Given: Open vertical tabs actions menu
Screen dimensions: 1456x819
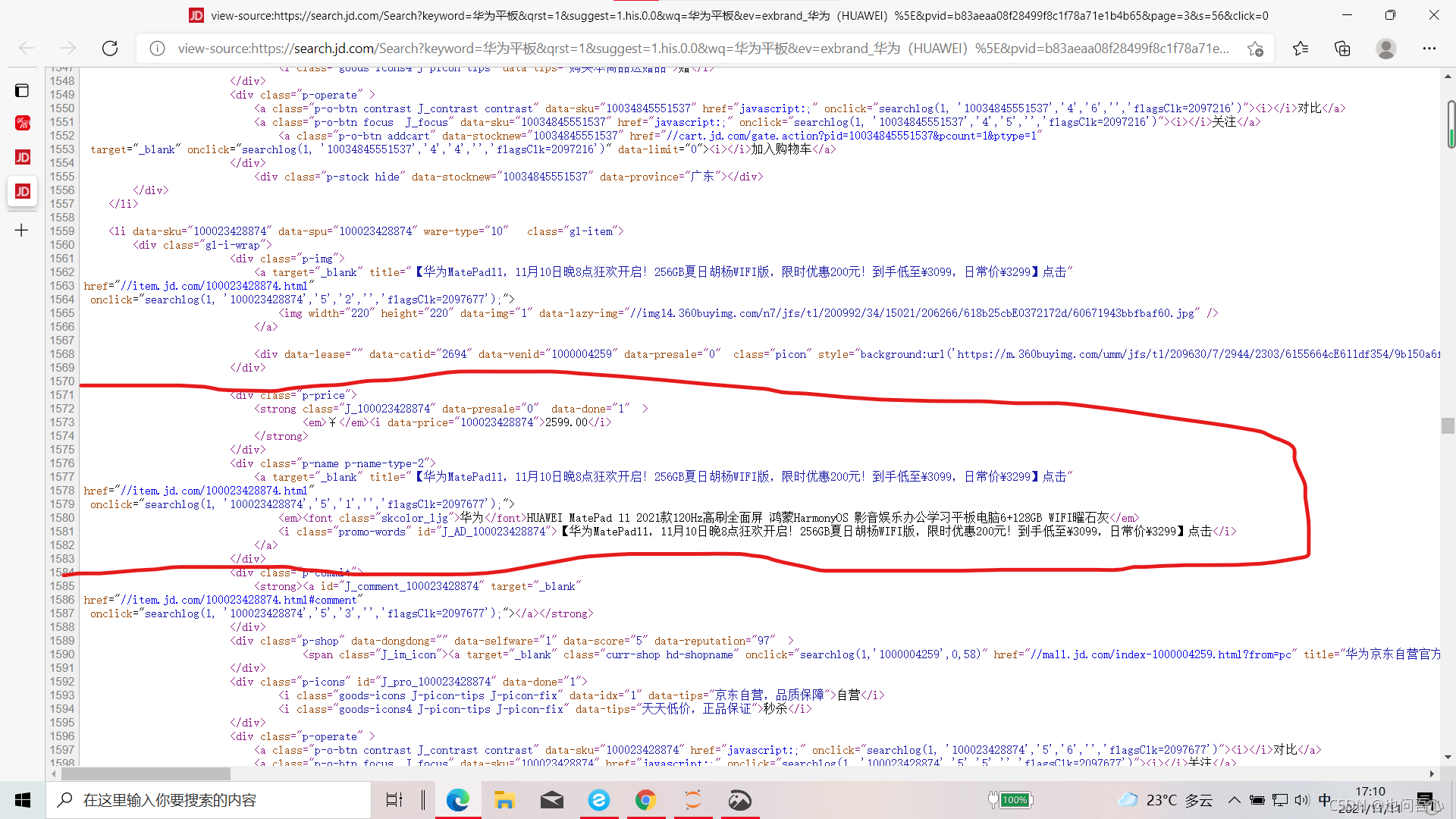Looking at the screenshot, I should tap(22, 90).
